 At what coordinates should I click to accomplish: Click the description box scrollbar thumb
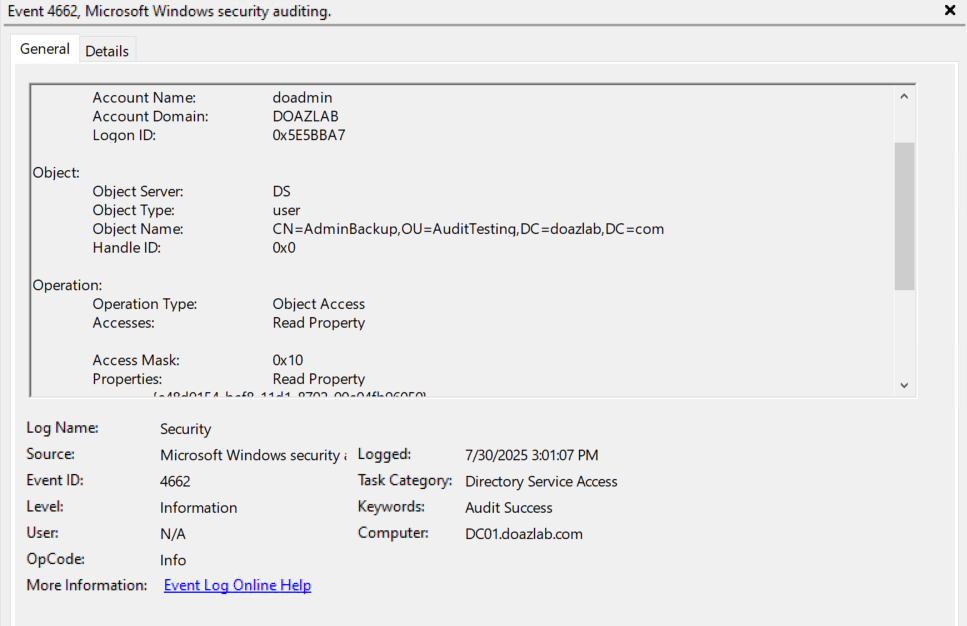coord(904,215)
